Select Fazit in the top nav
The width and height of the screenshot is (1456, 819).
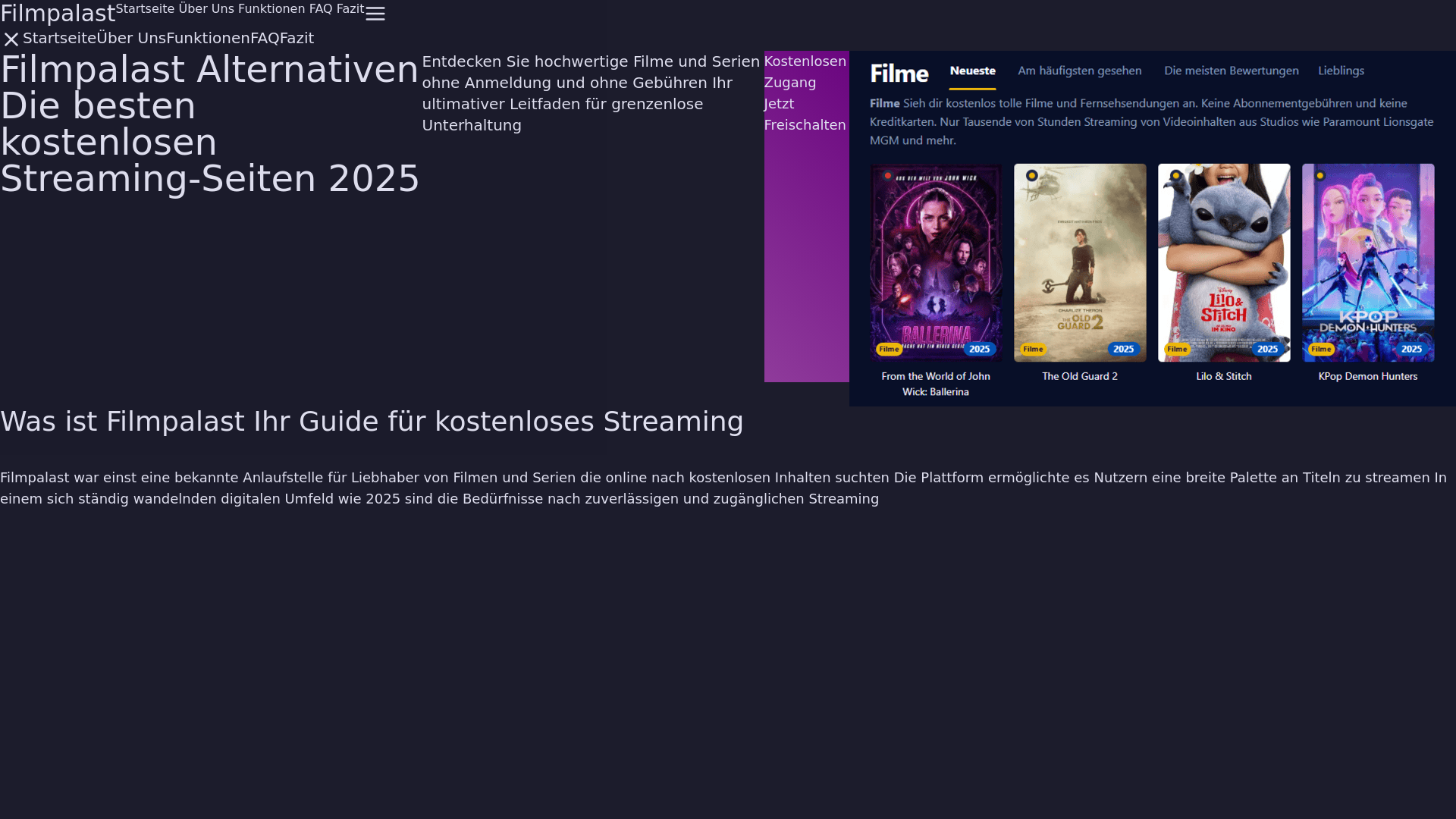[350, 9]
